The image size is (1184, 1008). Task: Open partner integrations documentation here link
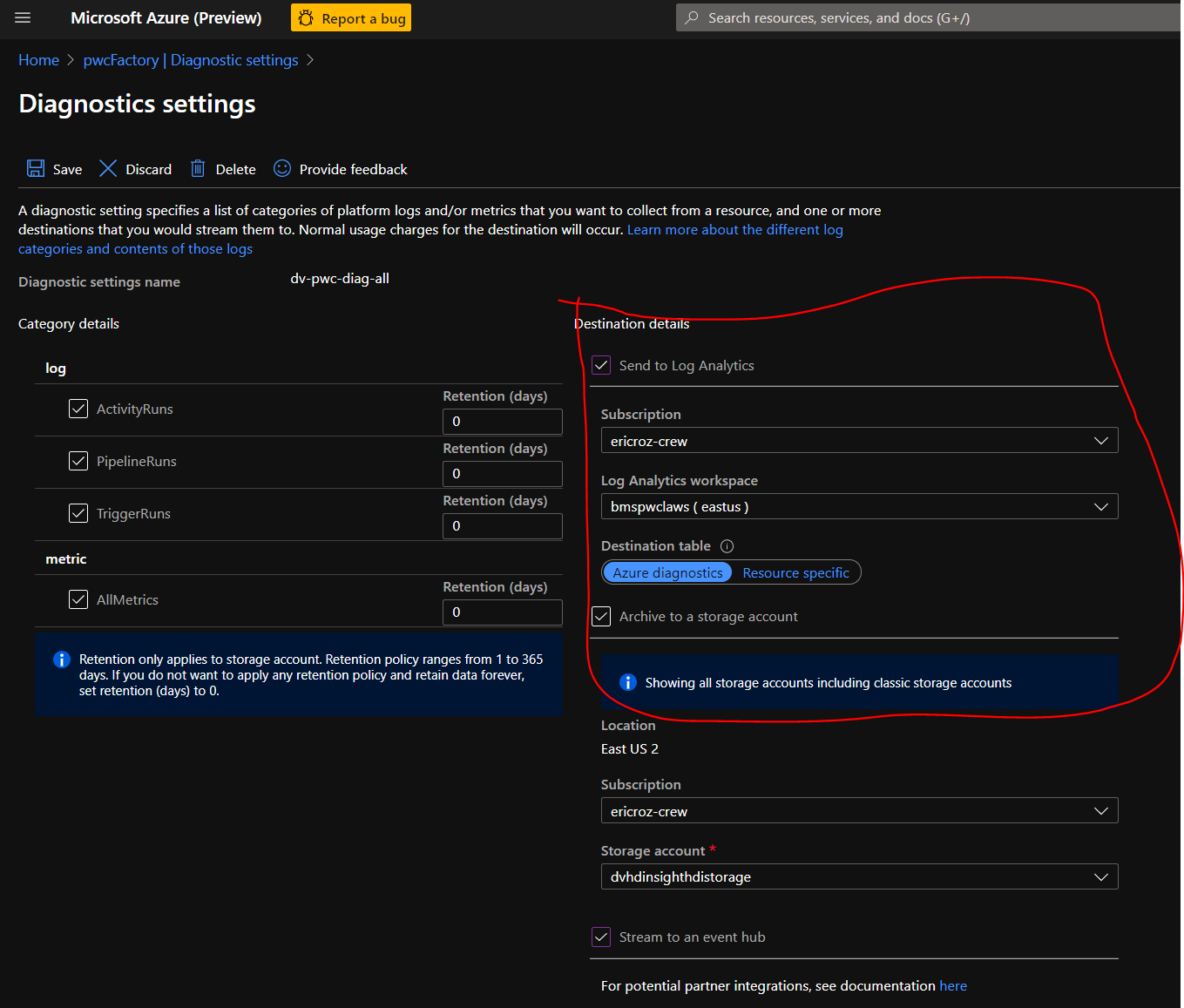click(953, 986)
